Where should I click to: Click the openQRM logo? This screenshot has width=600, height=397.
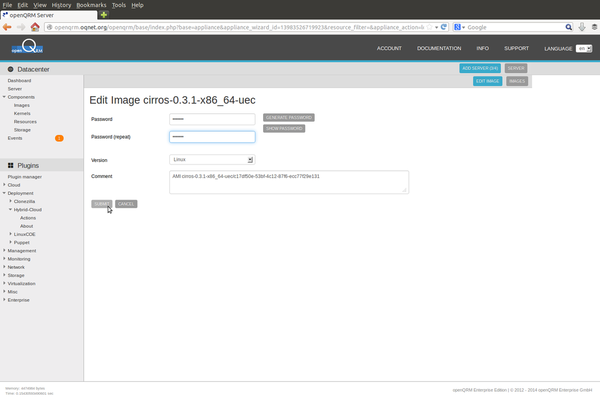(27, 47)
